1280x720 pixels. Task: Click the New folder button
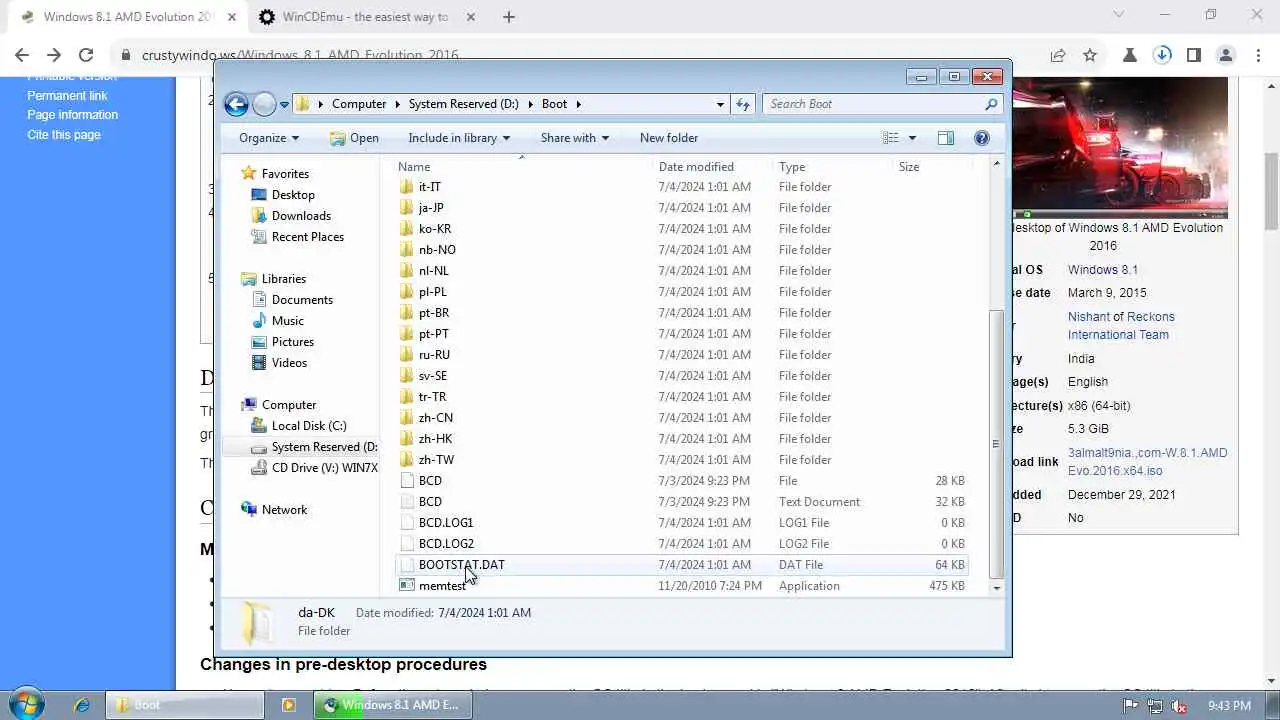click(x=669, y=138)
